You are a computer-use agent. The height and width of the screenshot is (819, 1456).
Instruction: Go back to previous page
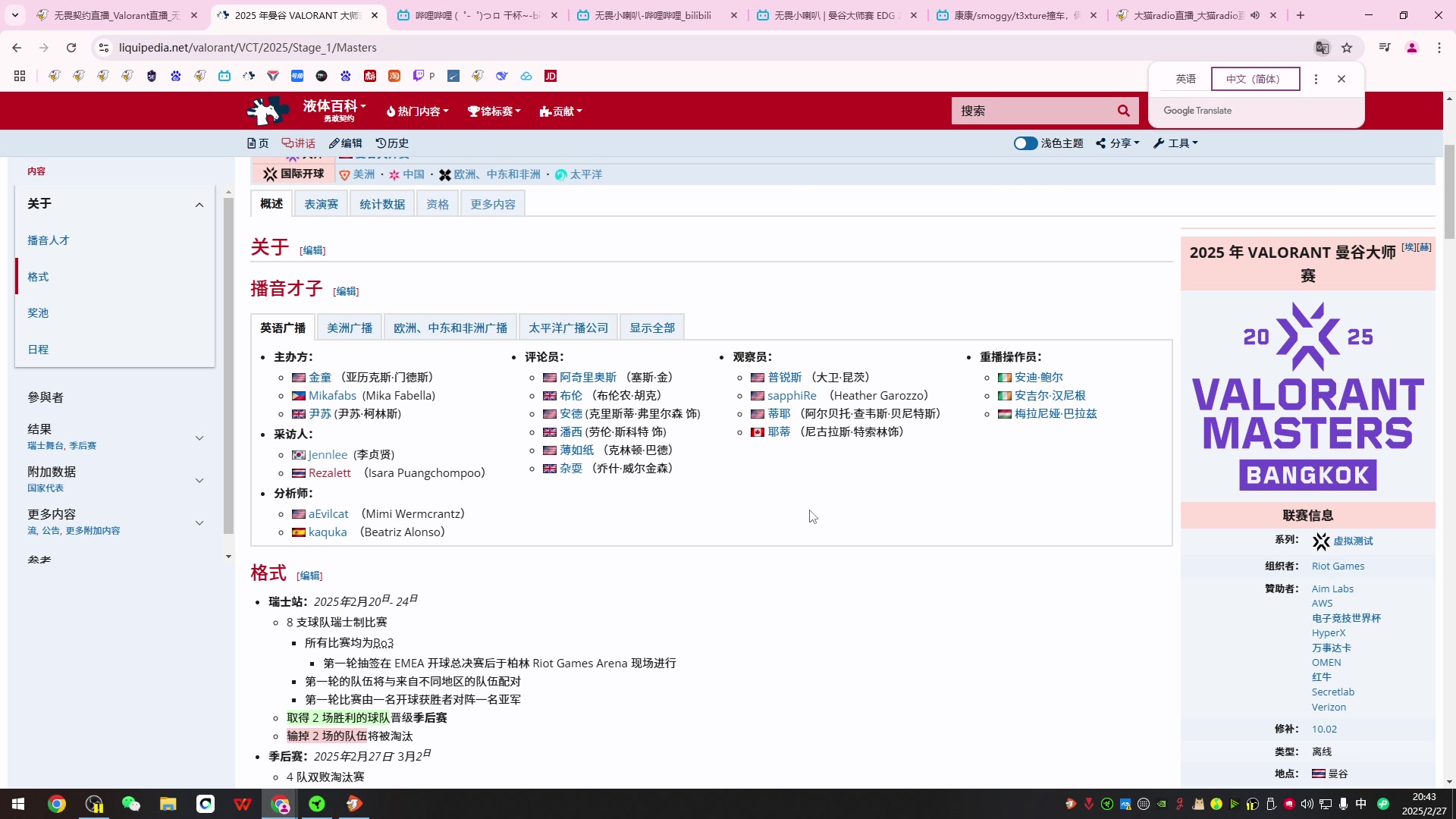point(17,48)
